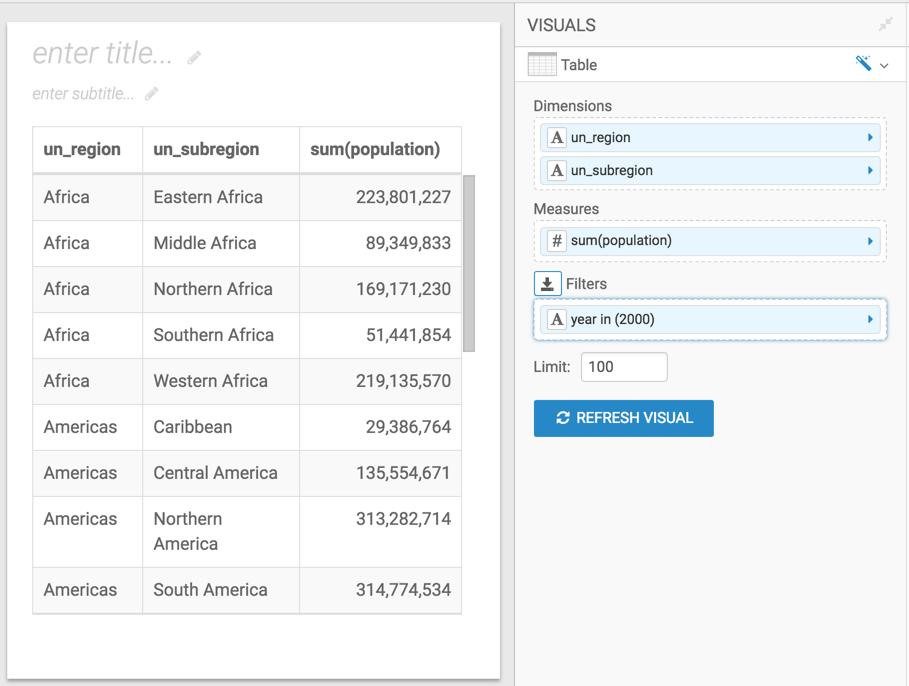
Task: Click the Table visual type icon
Action: tap(542, 65)
